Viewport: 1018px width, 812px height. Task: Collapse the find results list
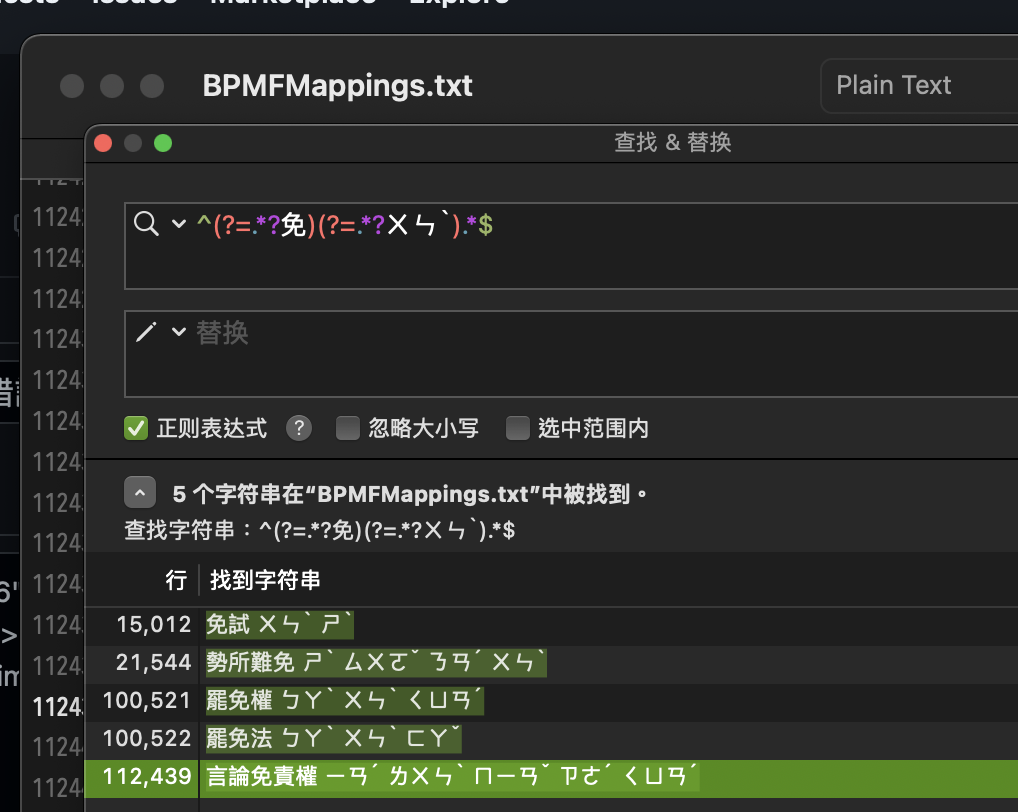(140, 492)
